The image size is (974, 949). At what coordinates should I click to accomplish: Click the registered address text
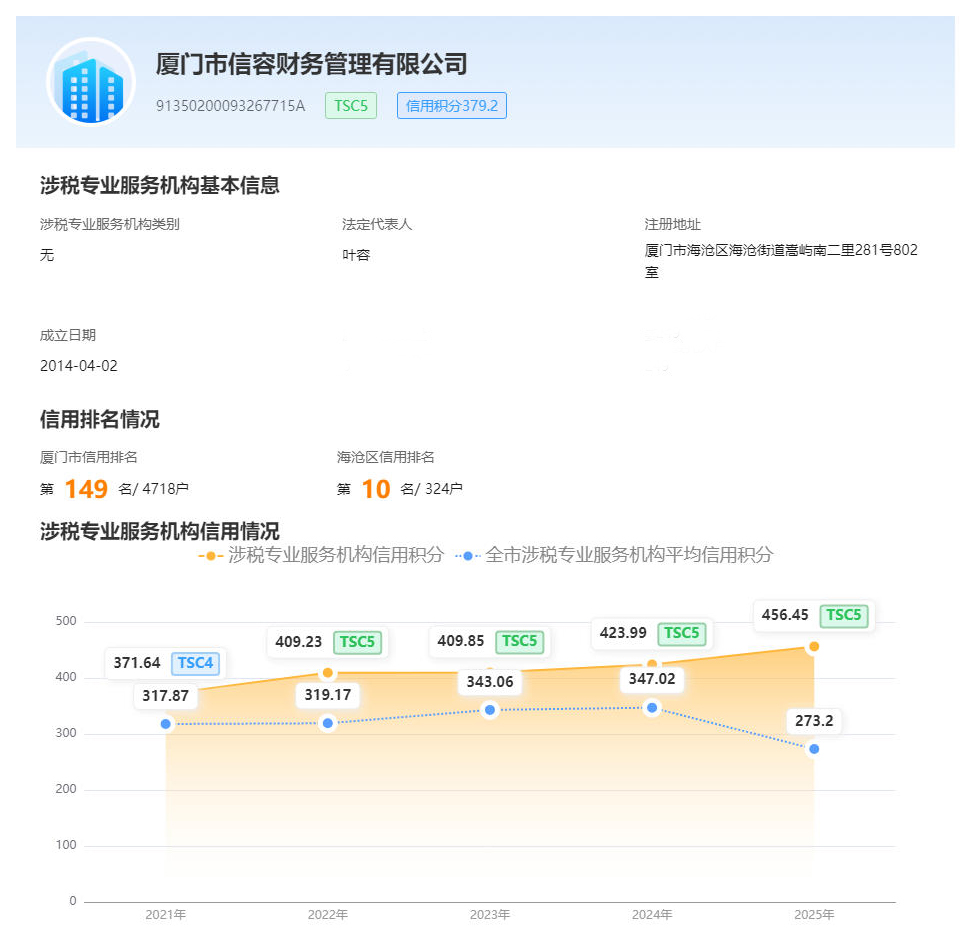(x=781, y=261)
